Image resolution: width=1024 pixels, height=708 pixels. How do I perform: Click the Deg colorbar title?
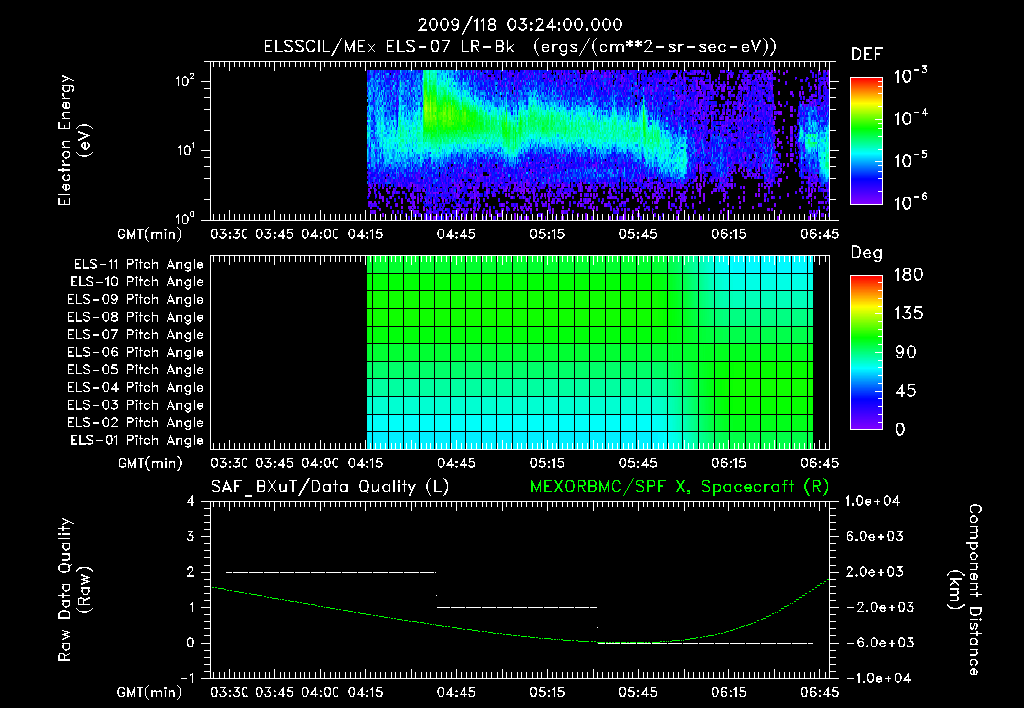click(x=867, y=253)
